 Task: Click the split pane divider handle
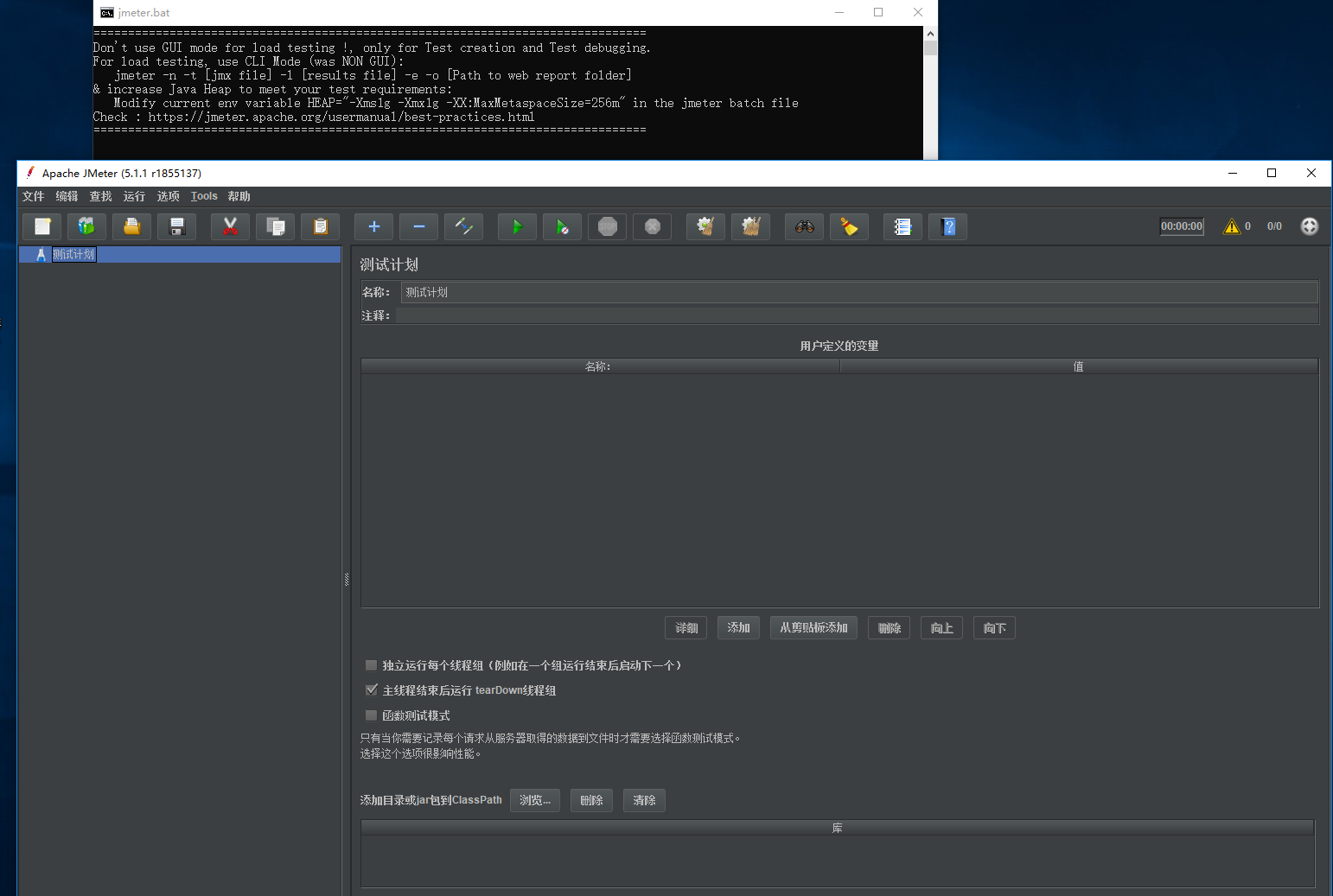click(x=347, y=579)
